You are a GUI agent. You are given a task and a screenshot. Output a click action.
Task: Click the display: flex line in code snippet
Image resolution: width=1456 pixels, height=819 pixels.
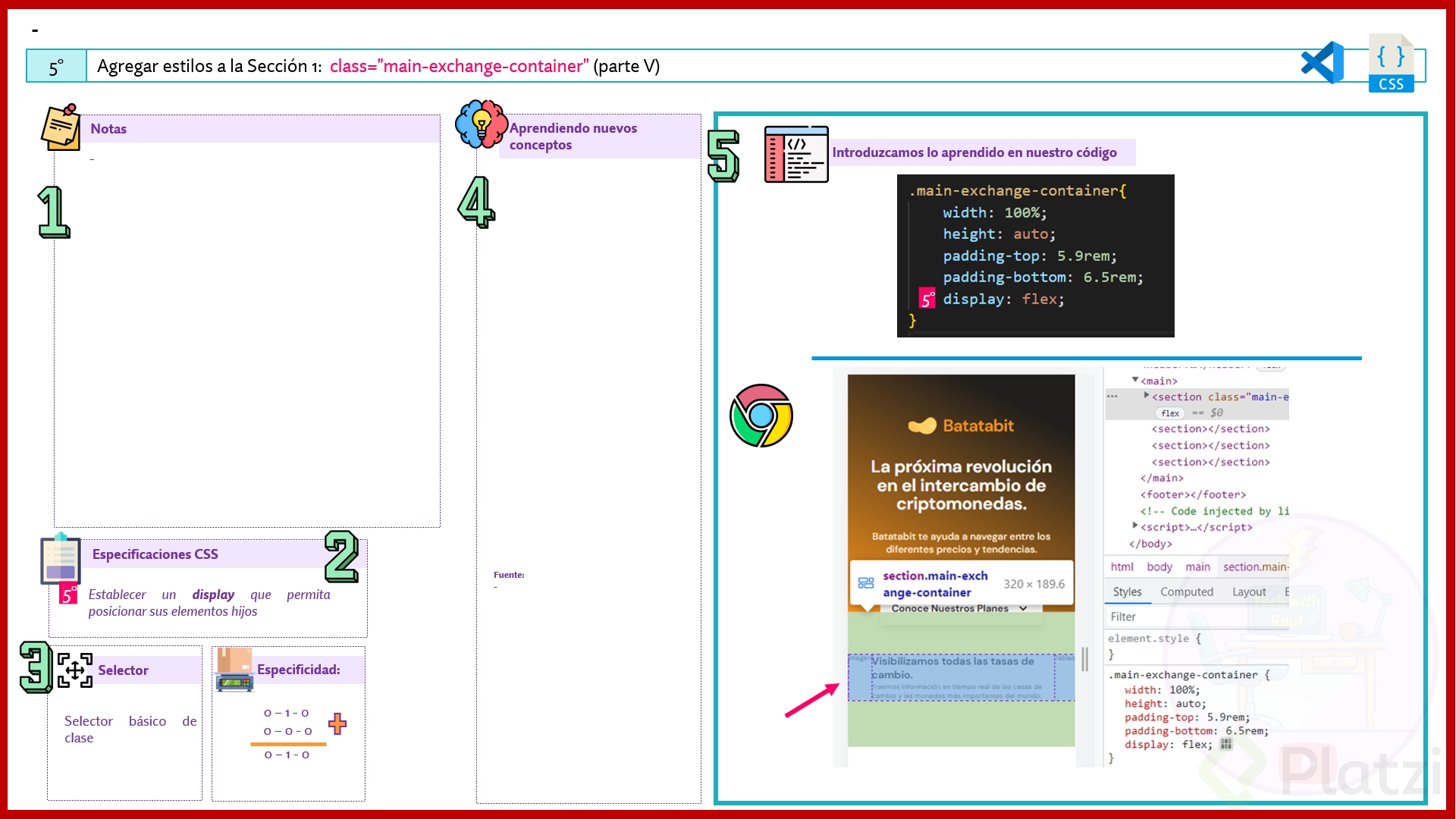click(1003, 299)
